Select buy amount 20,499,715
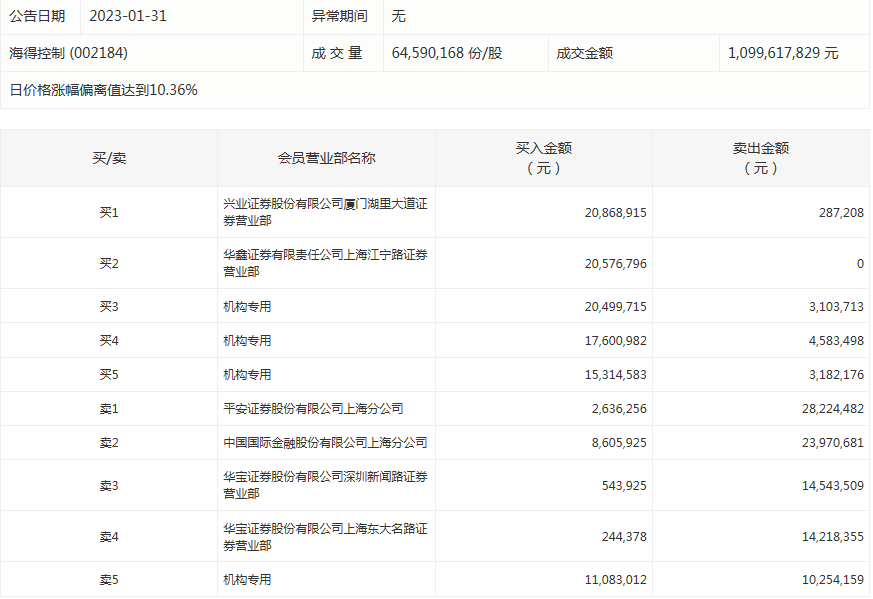Image resolution: width=873 pixels, height=599 pixels. pyautogui.click(x=615, y=307)
